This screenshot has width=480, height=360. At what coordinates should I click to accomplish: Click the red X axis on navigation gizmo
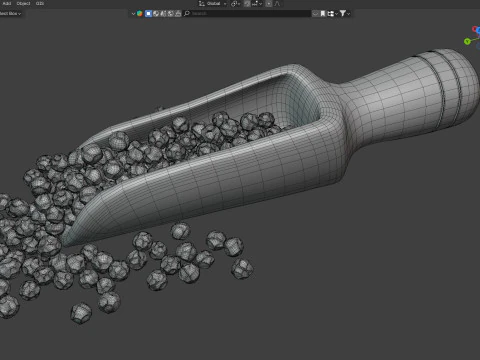[474, 29]
